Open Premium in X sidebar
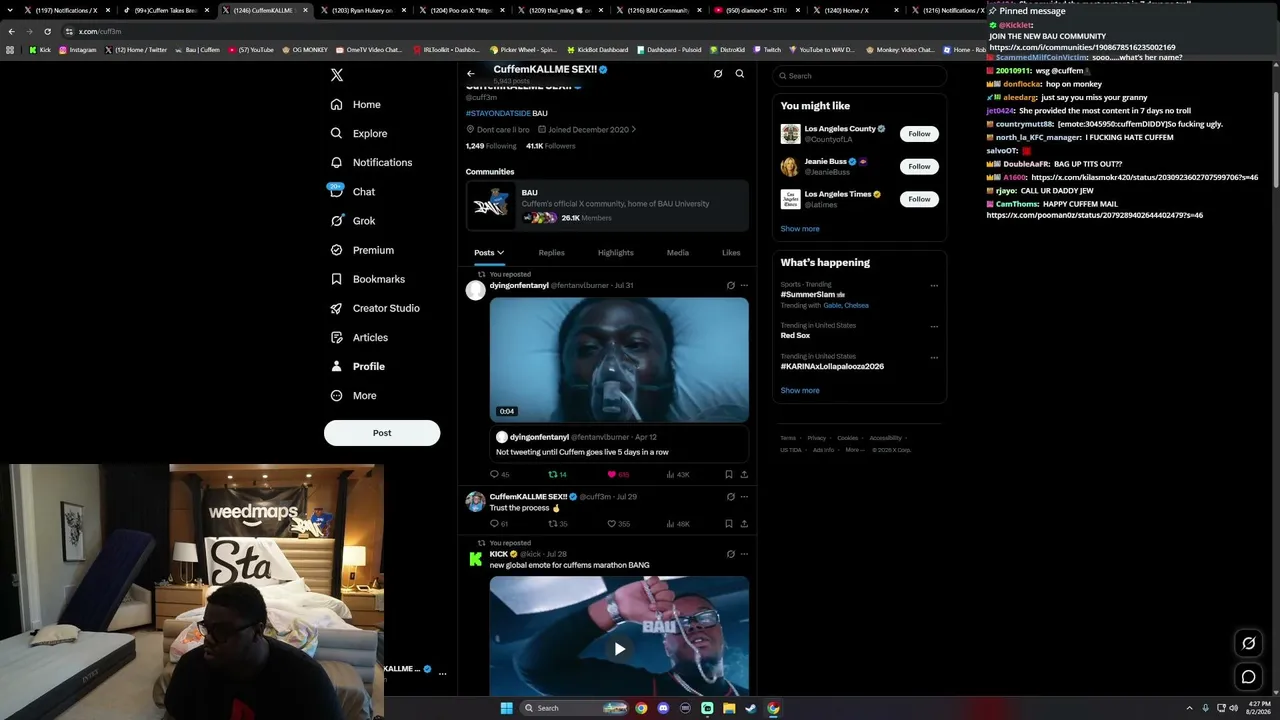1280x720 pixels. [361, 250]
